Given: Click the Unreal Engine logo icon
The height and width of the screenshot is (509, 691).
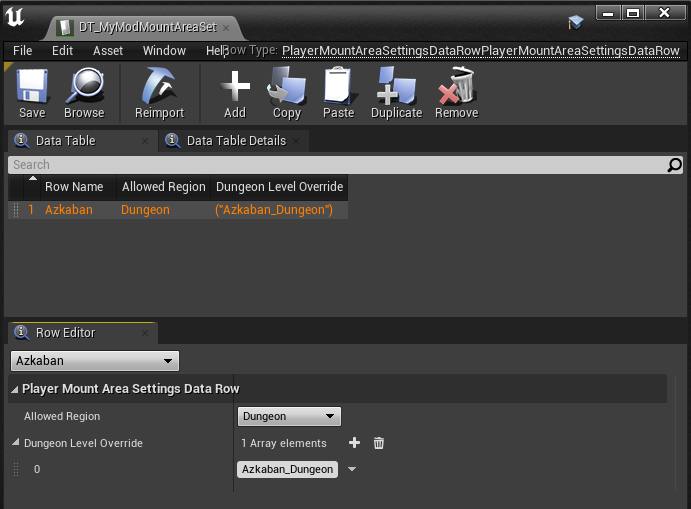Looking at the screenshot, I should pyautogui.click(x=15, y=17).
